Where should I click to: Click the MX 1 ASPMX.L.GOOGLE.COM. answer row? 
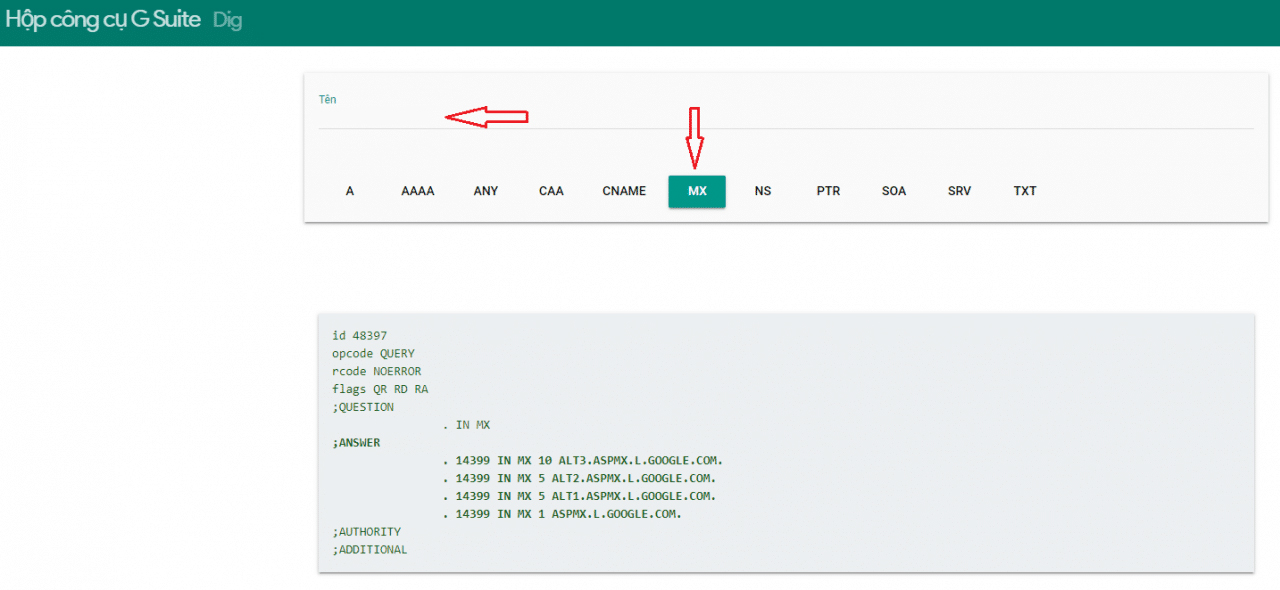point(562,514)
